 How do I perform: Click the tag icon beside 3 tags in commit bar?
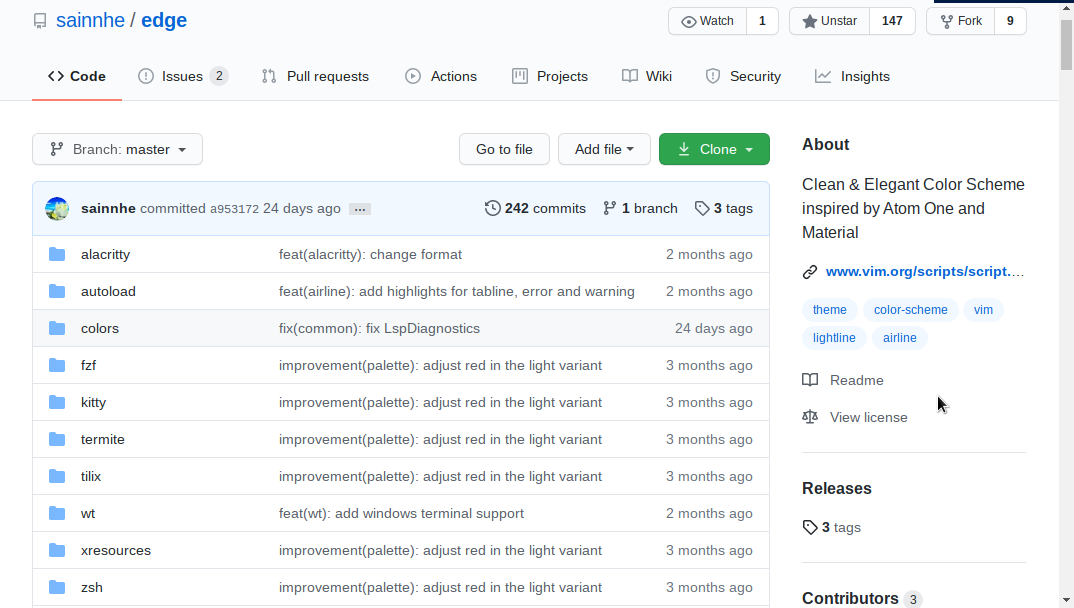(702, 208)
